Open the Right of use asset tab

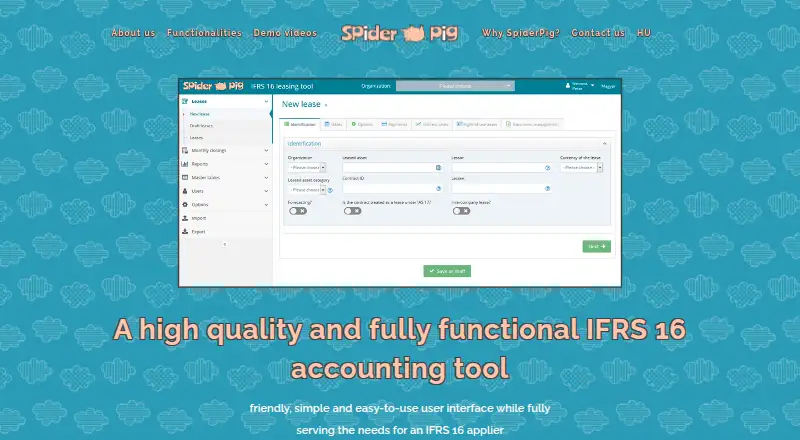click(477, 125)
